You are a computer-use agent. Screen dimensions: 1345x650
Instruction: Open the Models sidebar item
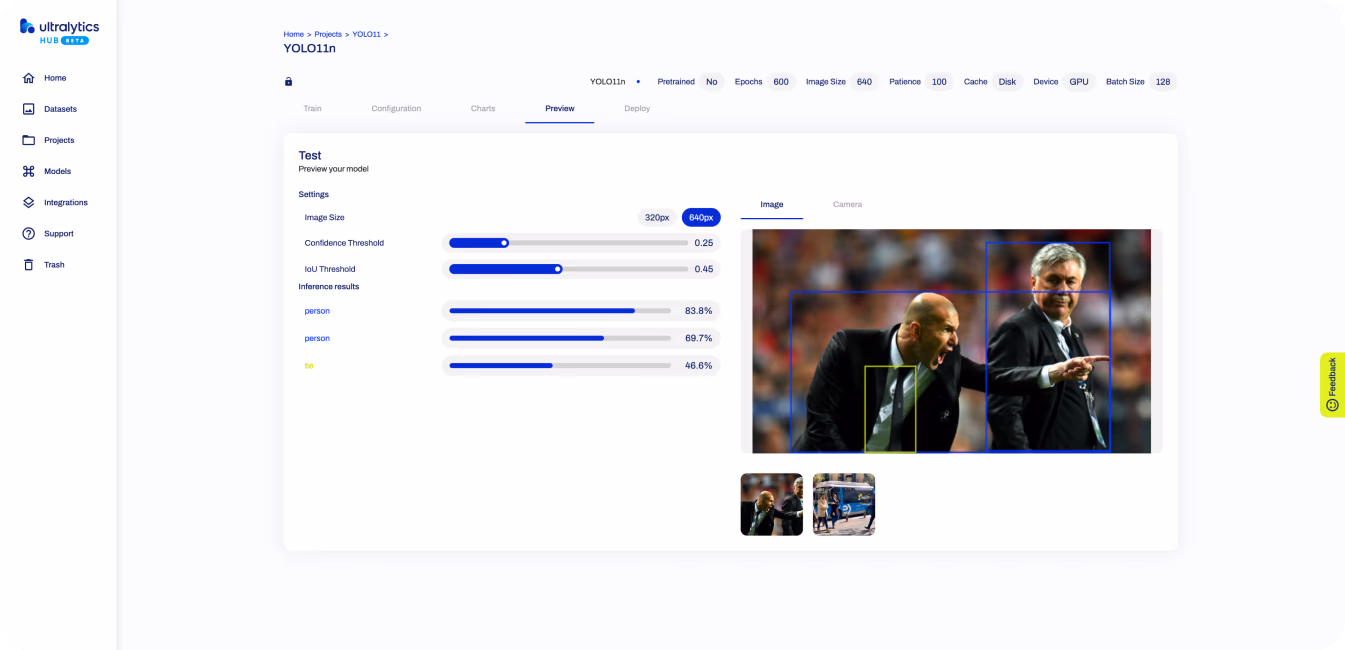pos(57,171)
